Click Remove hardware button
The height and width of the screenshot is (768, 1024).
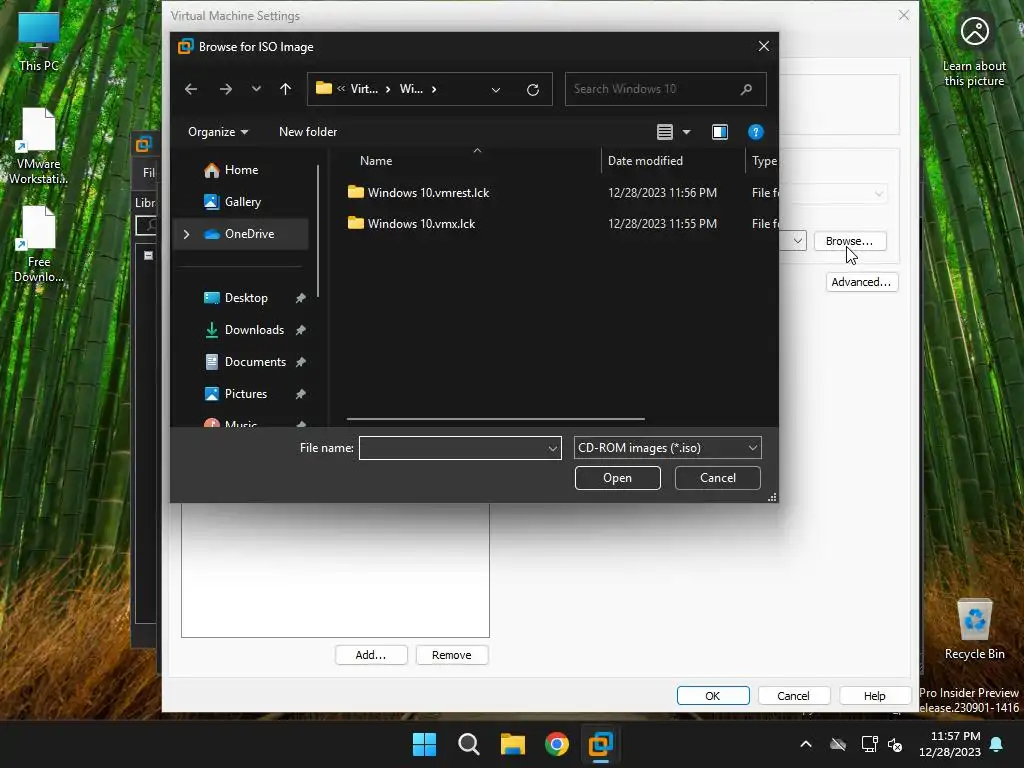pos(451,655)
